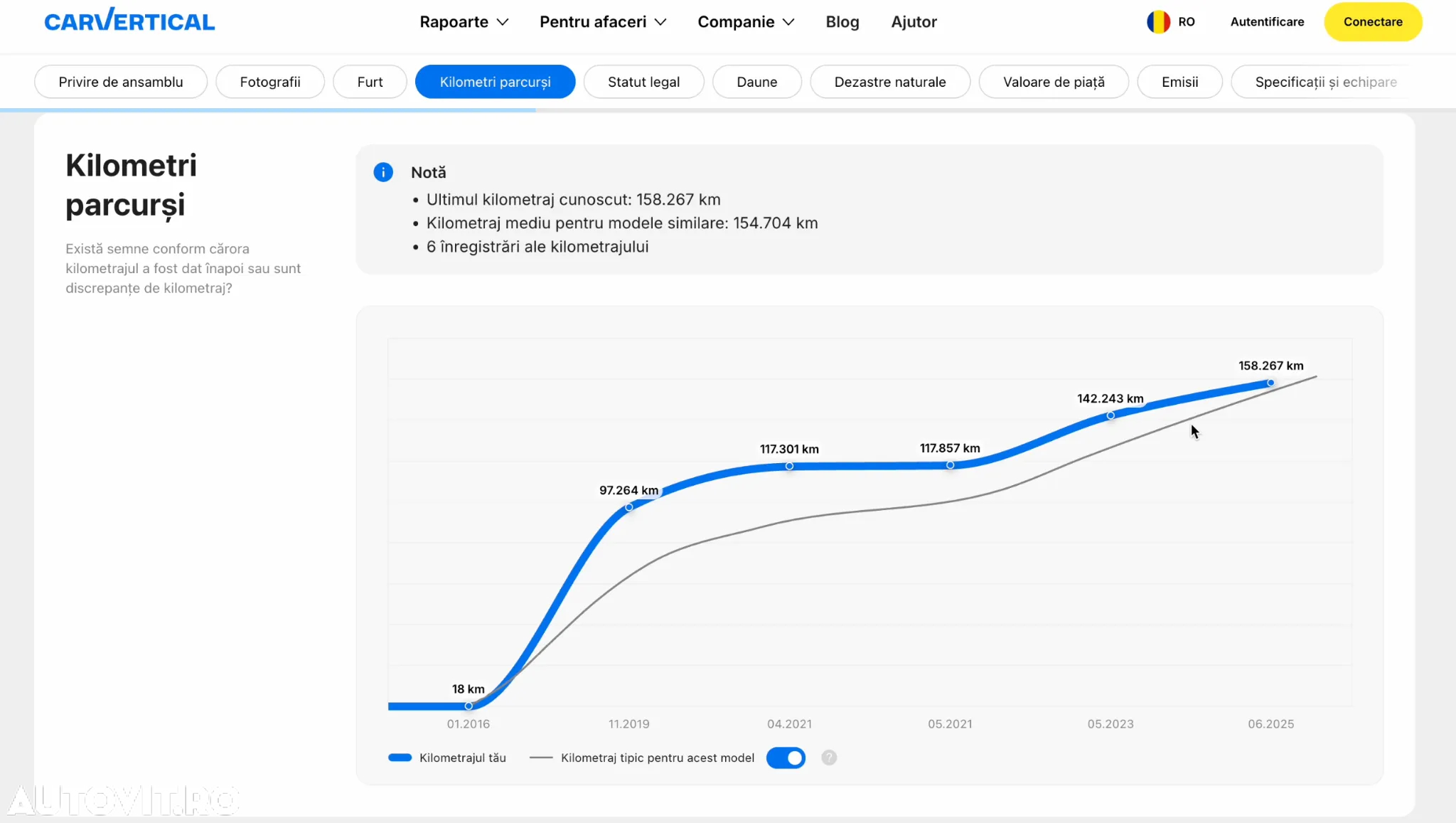Viewport: 1456px width, 823px height.
Task: Click the 97.264 km data point
Action: click(x=629, y=507)
